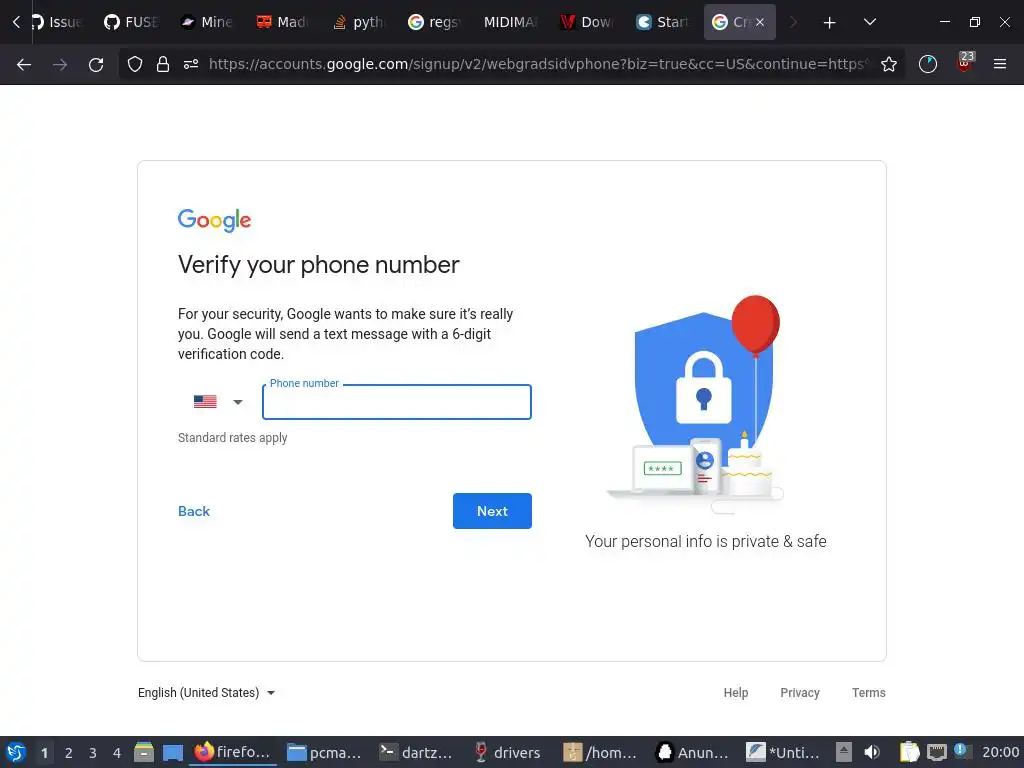This screenshot has height=768, width=1024.
Task: Click the address bar URL
Action: click(539, 64)
